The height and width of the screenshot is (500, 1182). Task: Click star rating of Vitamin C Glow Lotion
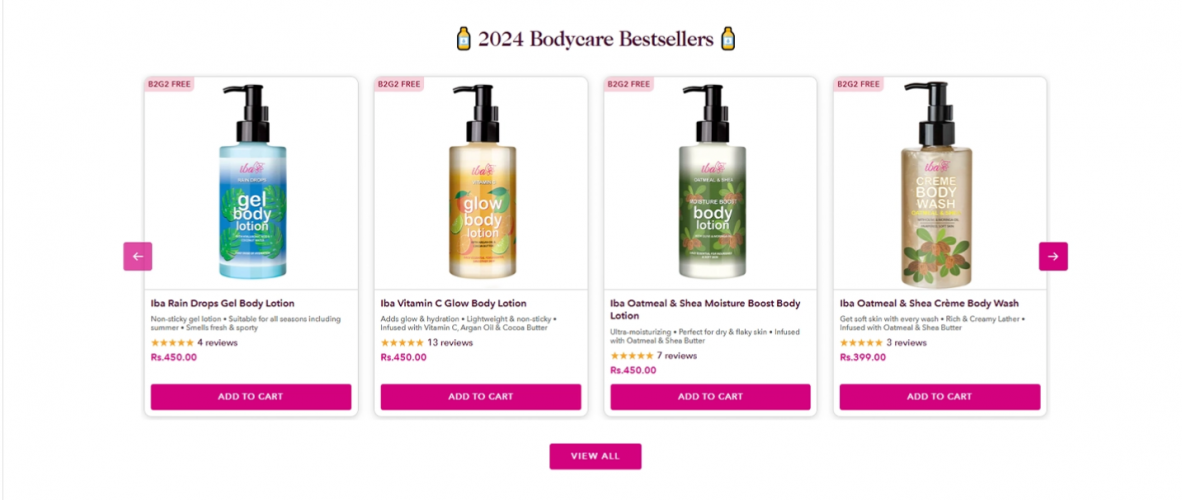coord(402,342)
